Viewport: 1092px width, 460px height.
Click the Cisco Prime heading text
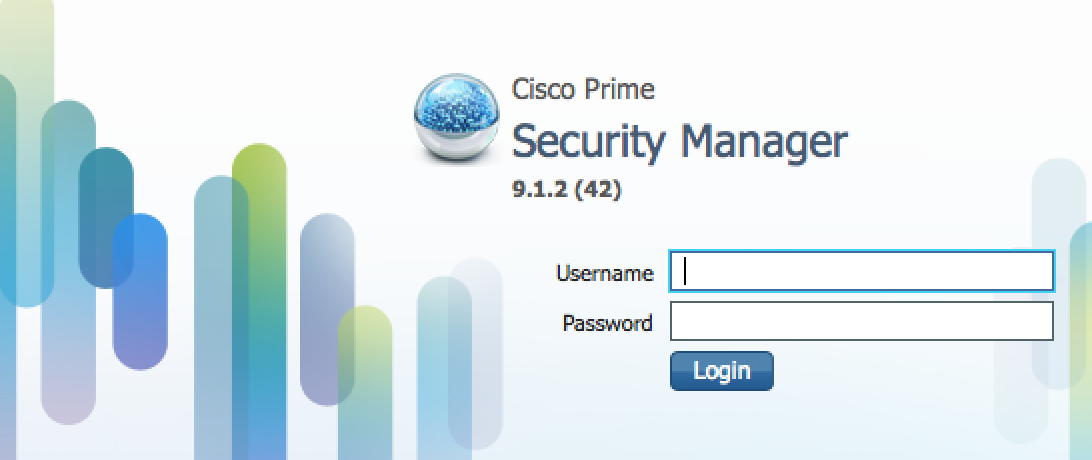click(583, 89)
